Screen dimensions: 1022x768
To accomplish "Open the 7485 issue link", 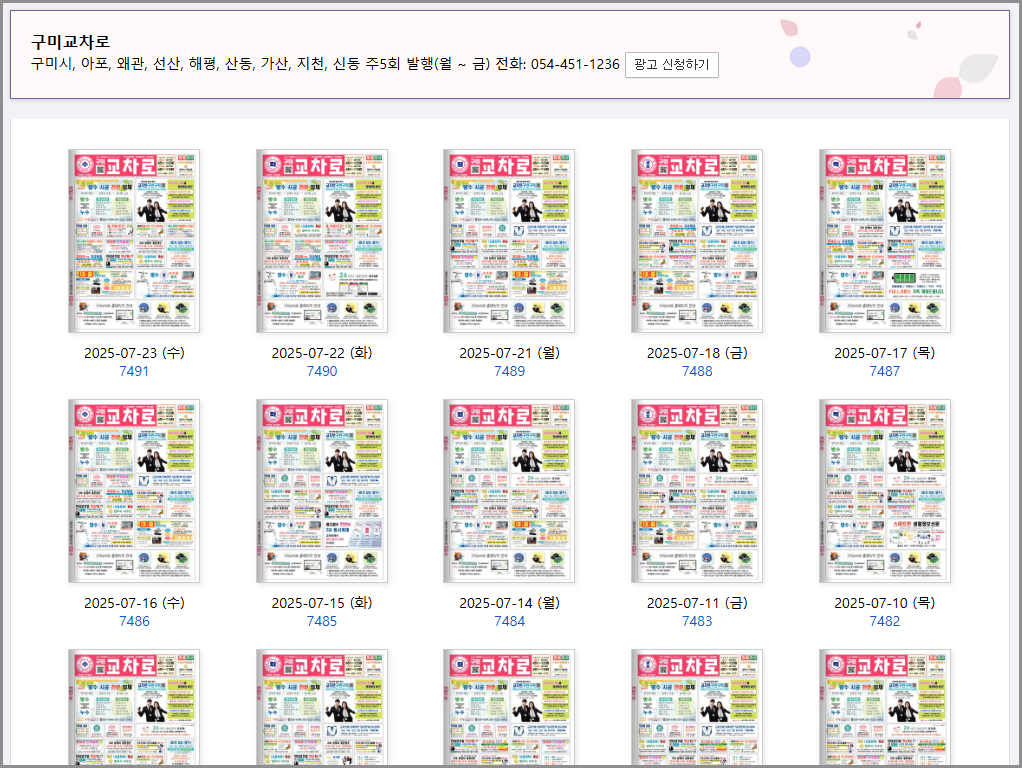I will click(322, 621).
